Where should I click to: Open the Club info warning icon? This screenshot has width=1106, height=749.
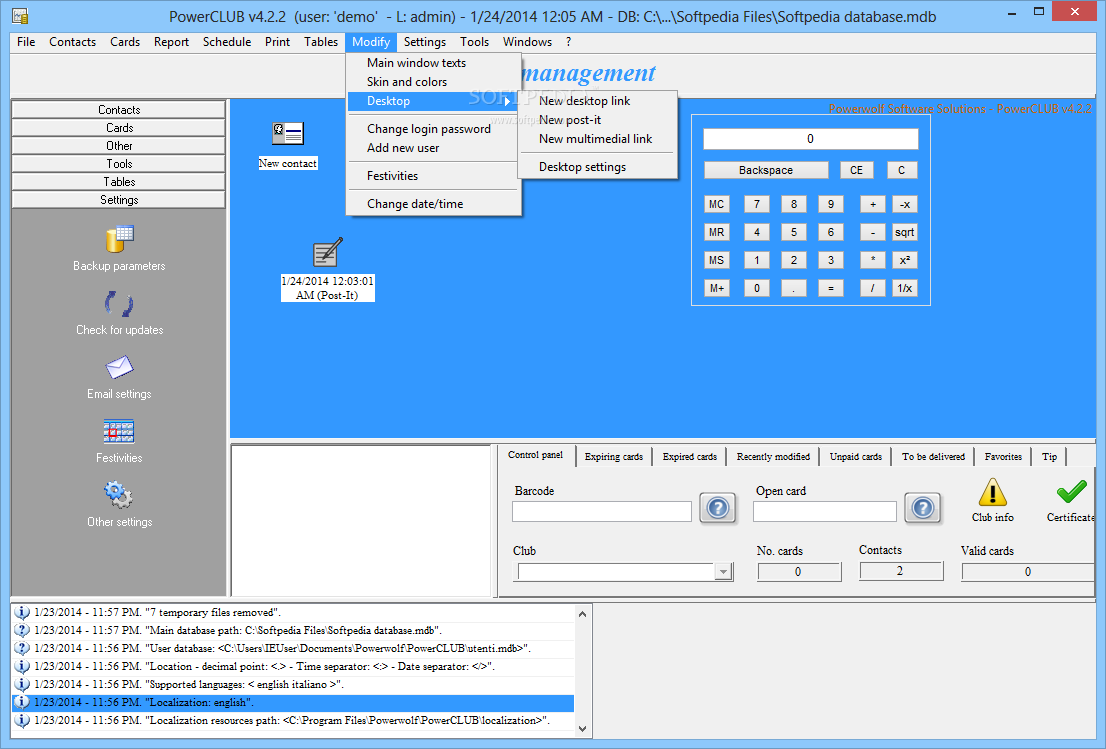(x=992, y=492)
